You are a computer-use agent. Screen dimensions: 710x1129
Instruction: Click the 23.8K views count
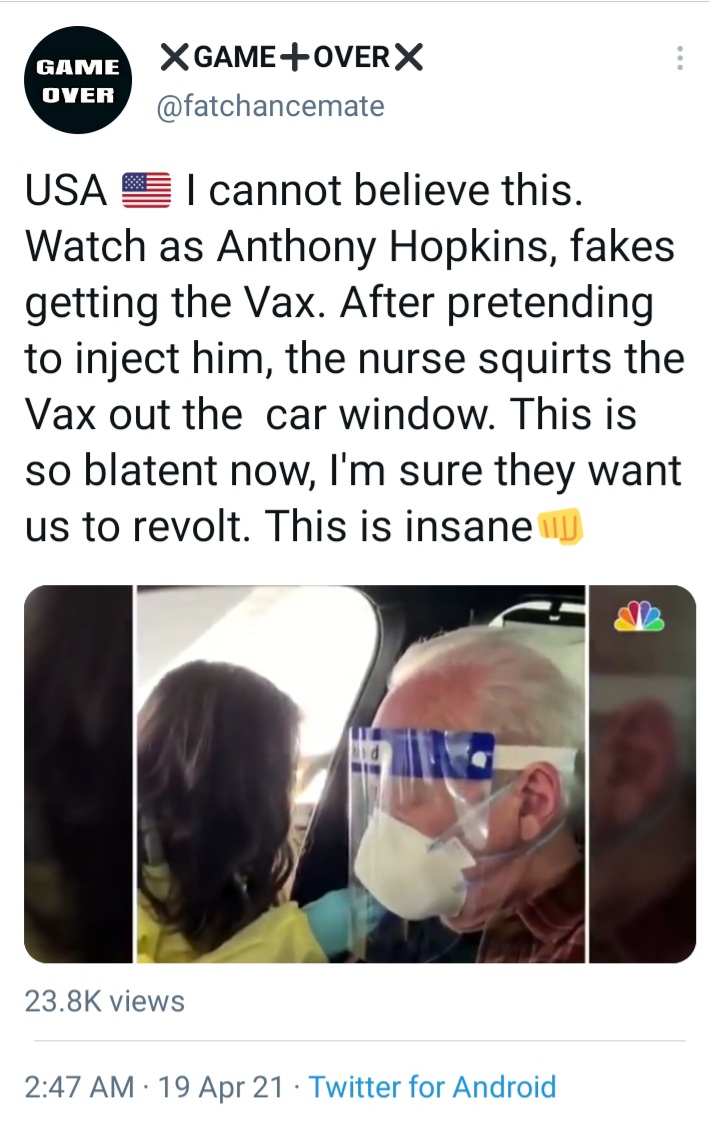click(104, 1002)
